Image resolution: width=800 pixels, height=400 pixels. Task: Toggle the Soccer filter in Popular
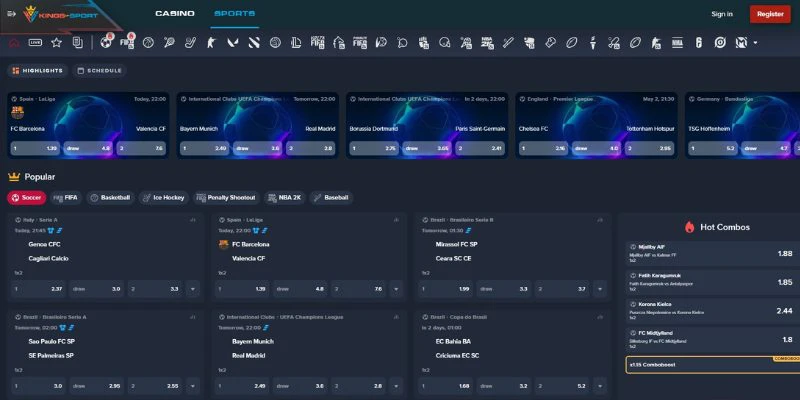point(27,197)
